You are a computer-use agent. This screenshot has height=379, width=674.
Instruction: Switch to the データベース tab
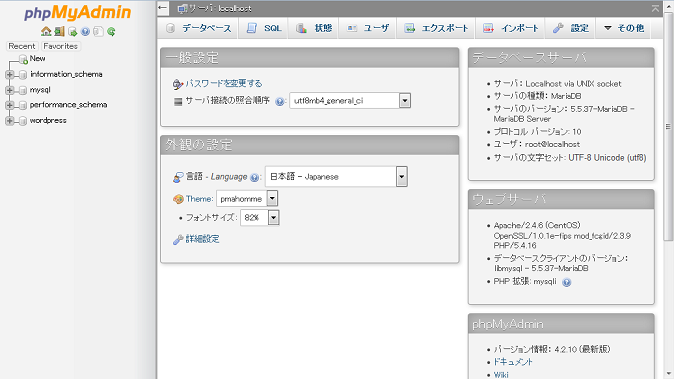[199, 28]
